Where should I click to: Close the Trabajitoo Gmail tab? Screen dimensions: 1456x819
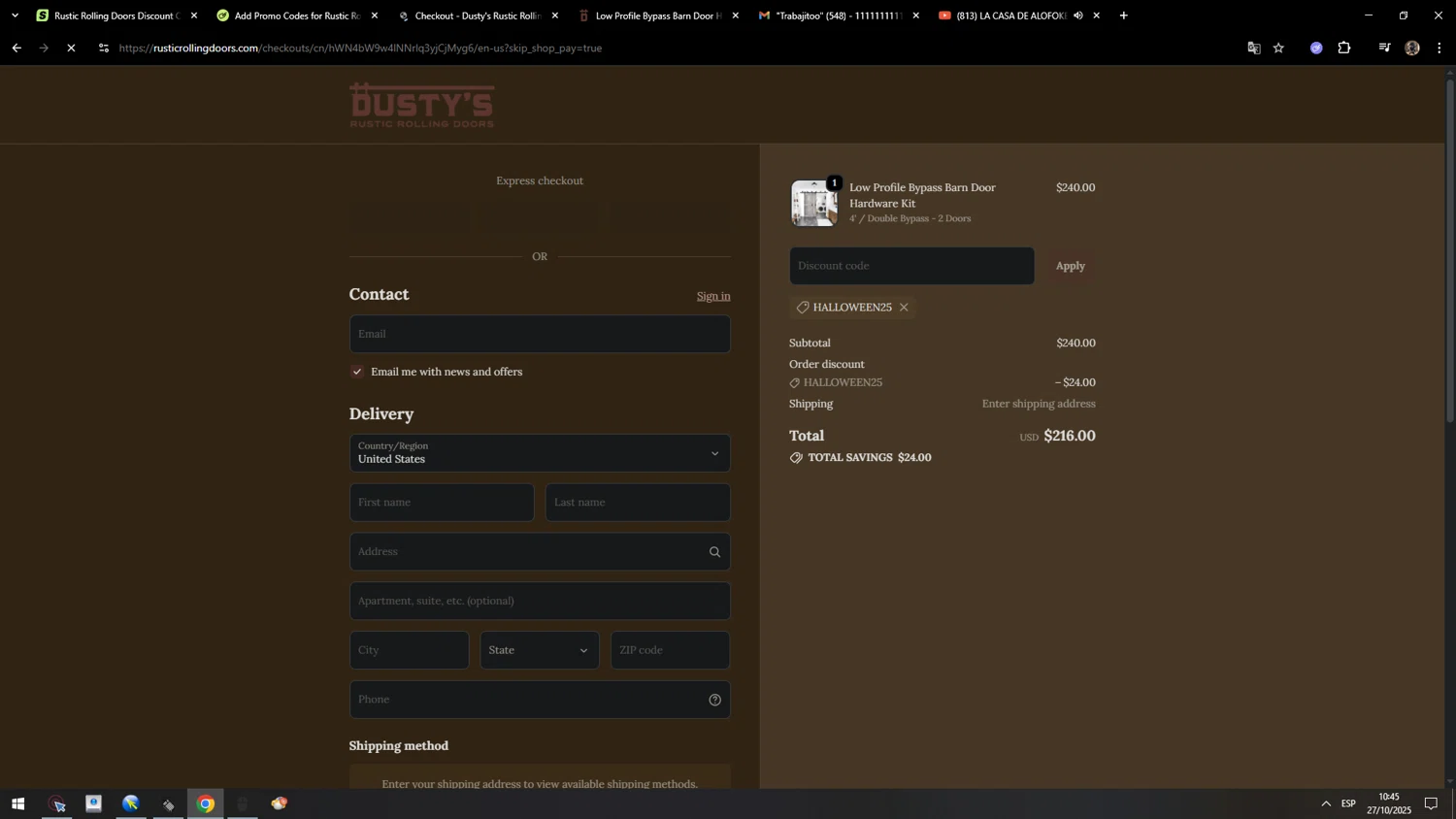915,16
